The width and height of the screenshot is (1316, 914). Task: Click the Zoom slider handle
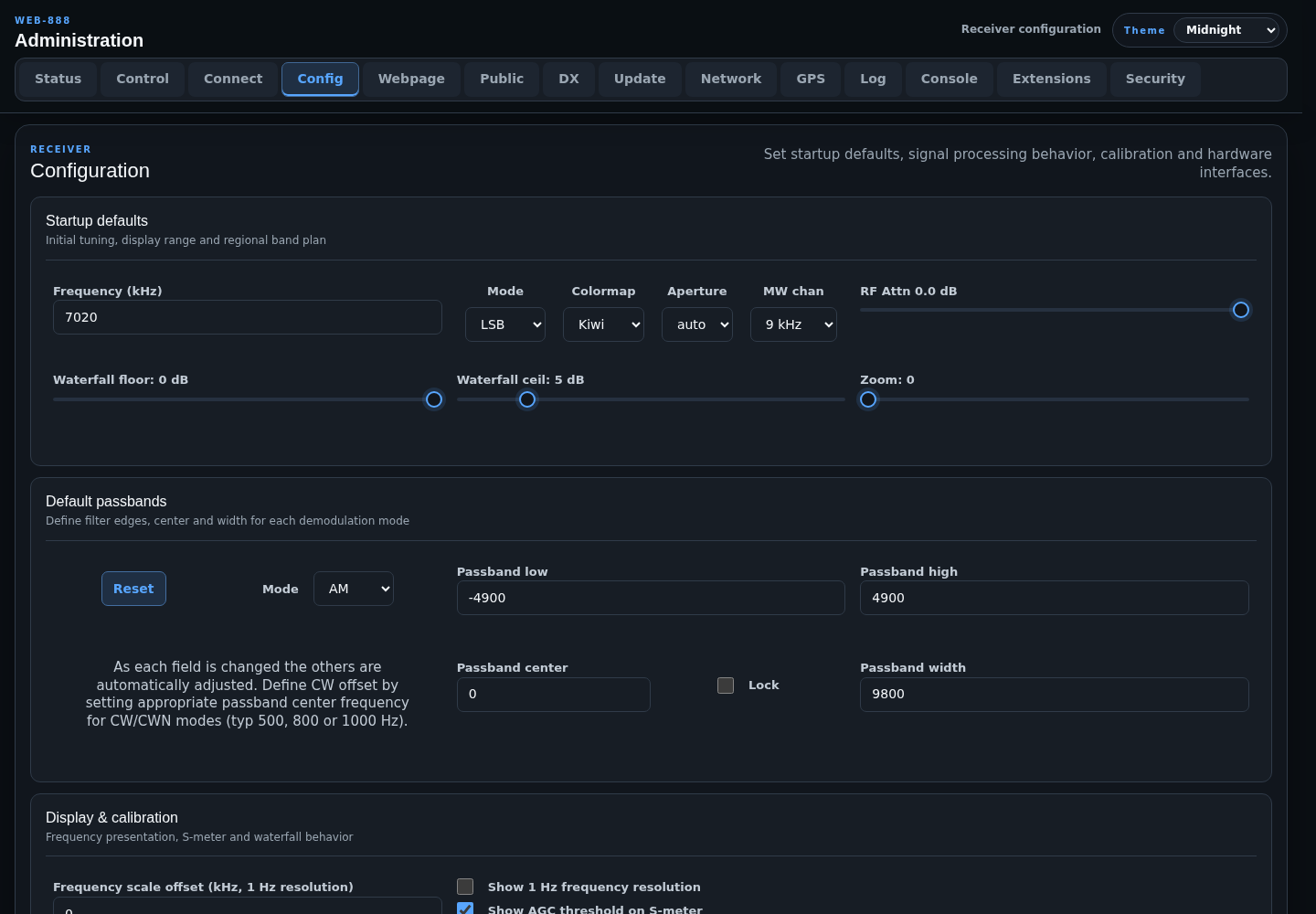pos(868,399)
